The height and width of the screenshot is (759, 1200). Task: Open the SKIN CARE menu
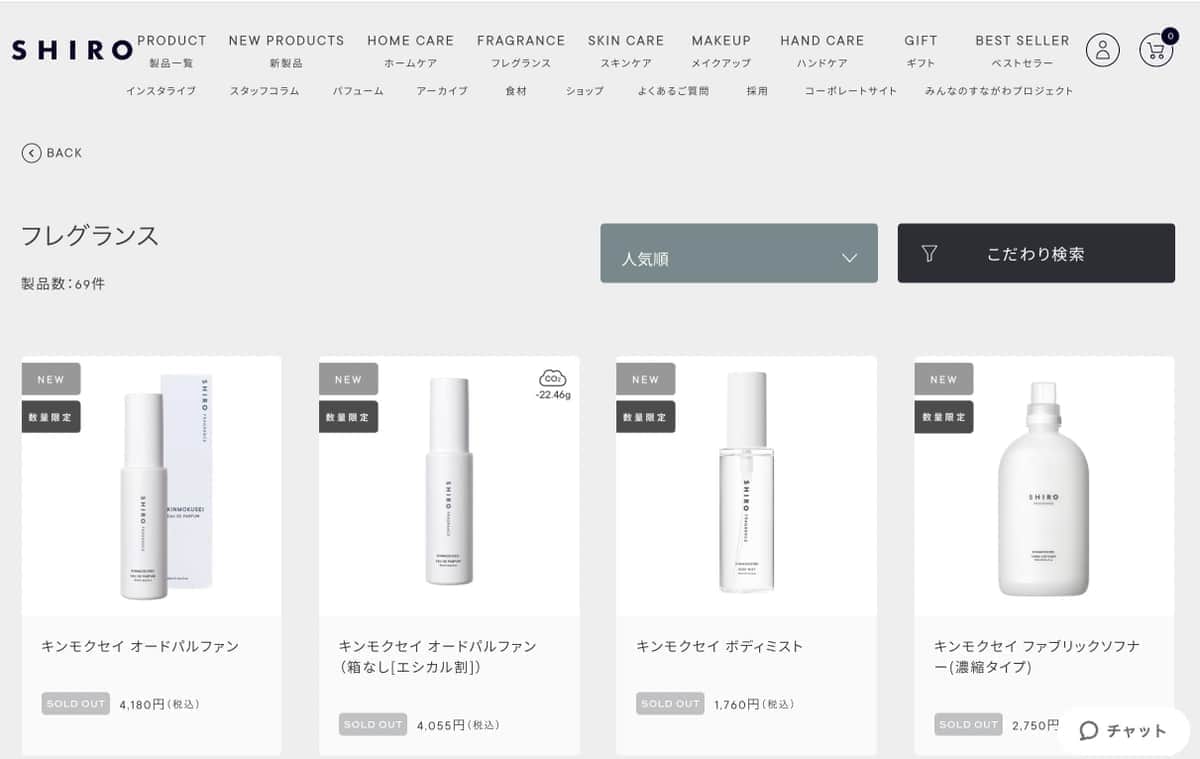(x=625, y=41)
